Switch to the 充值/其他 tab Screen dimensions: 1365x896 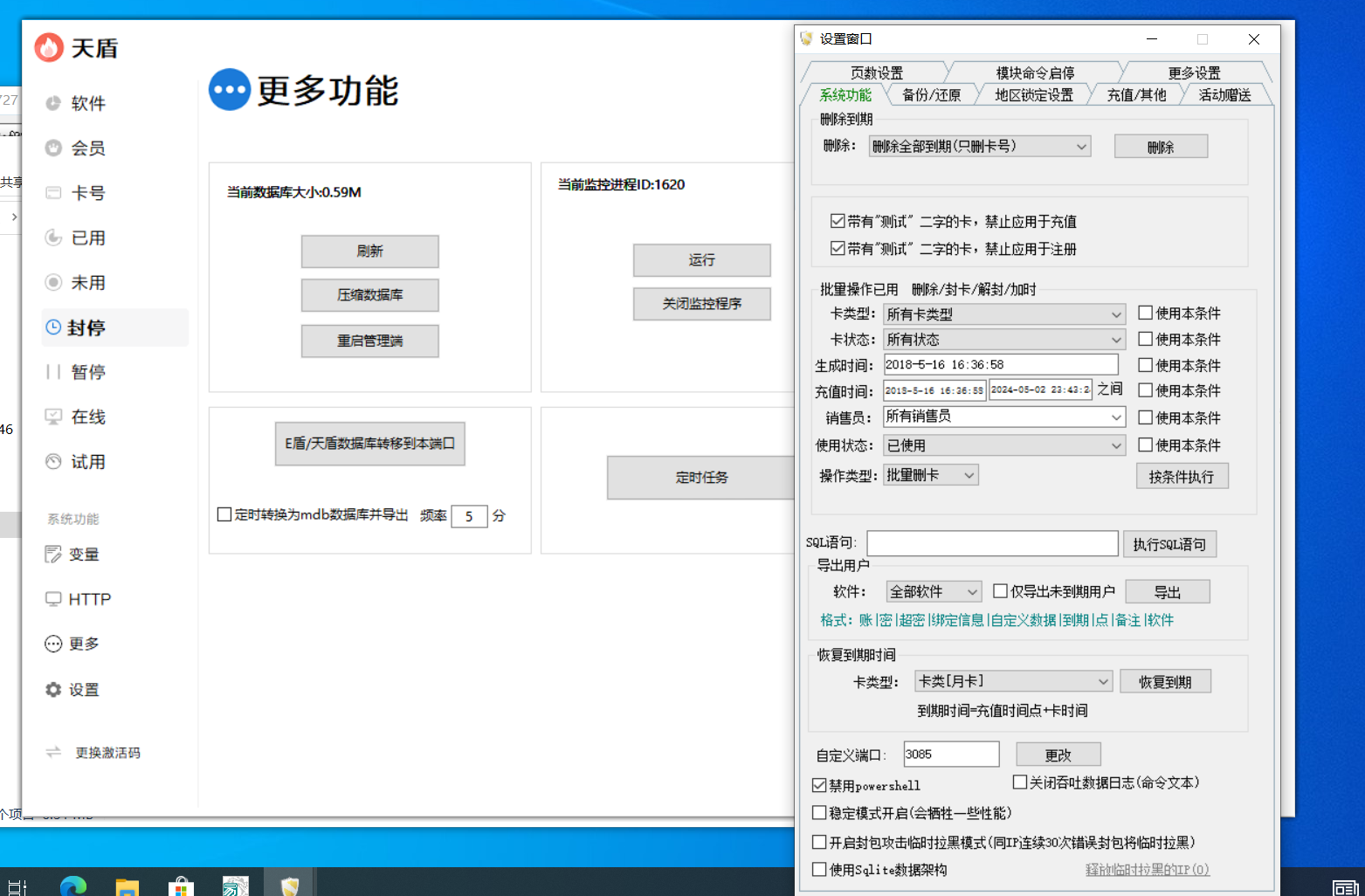coord(1136,94)
